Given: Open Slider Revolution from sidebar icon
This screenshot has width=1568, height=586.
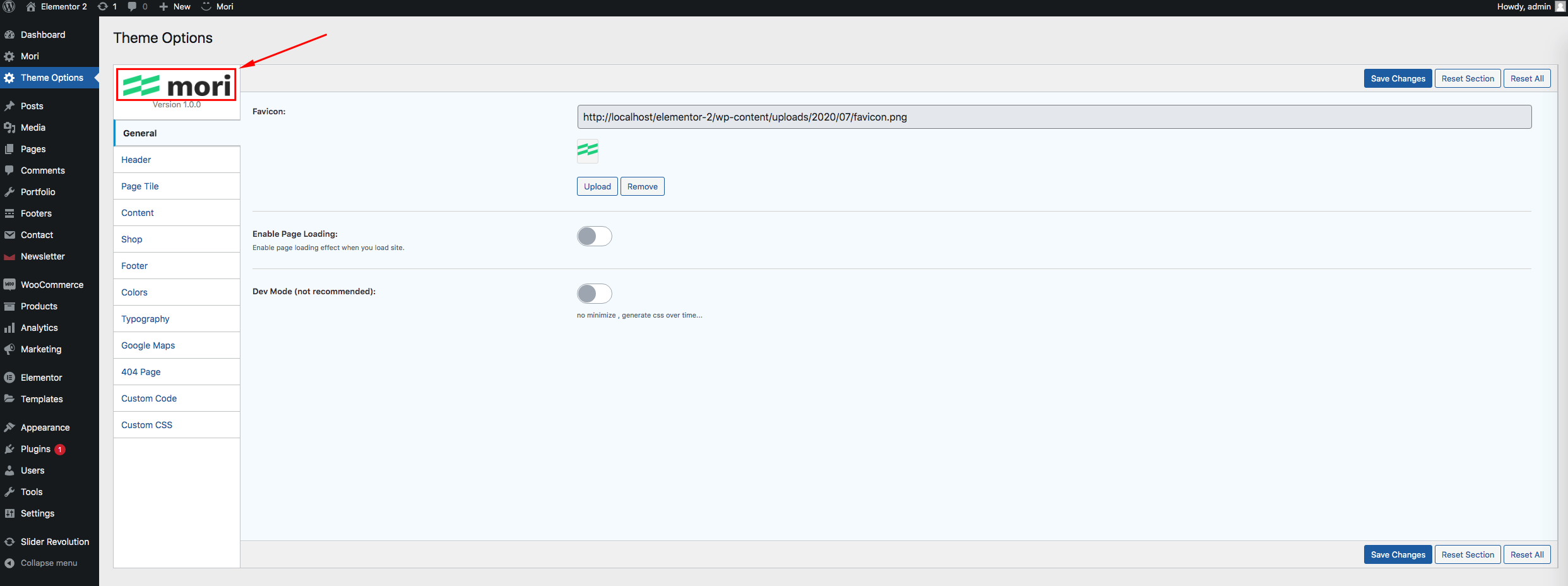Looking at the screenshot, I should (9, 542).
